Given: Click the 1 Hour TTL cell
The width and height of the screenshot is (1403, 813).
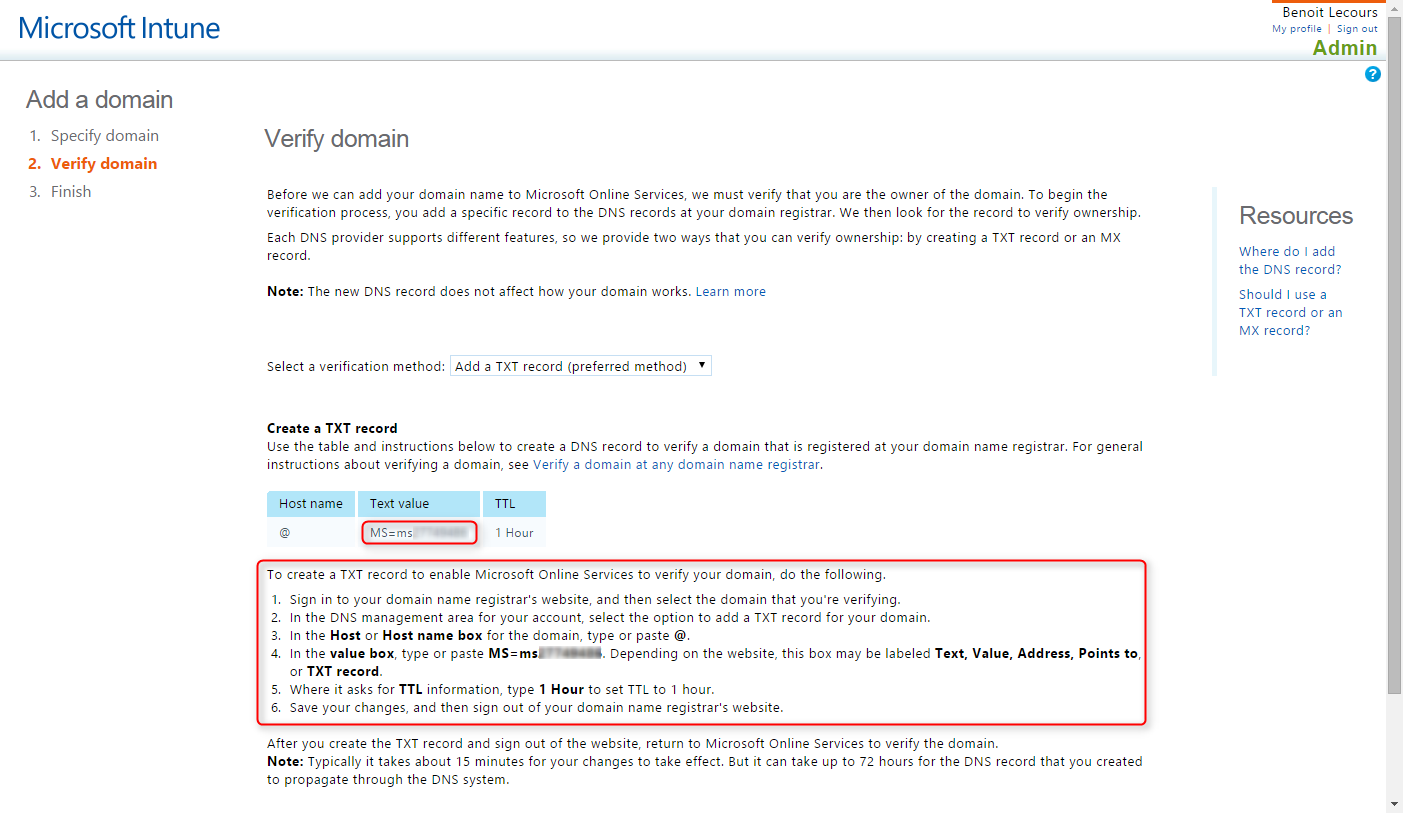Looking at the screenshot, I should (x=514, y=533).
